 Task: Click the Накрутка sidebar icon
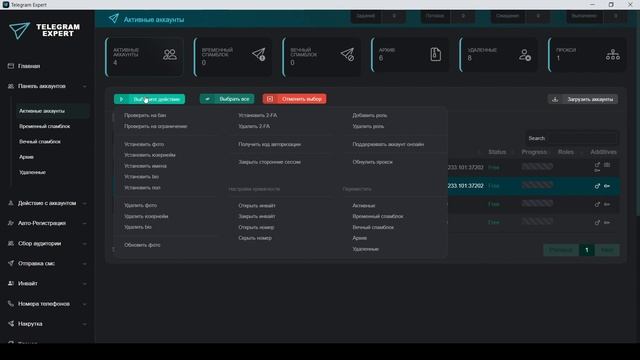[11, 324]
